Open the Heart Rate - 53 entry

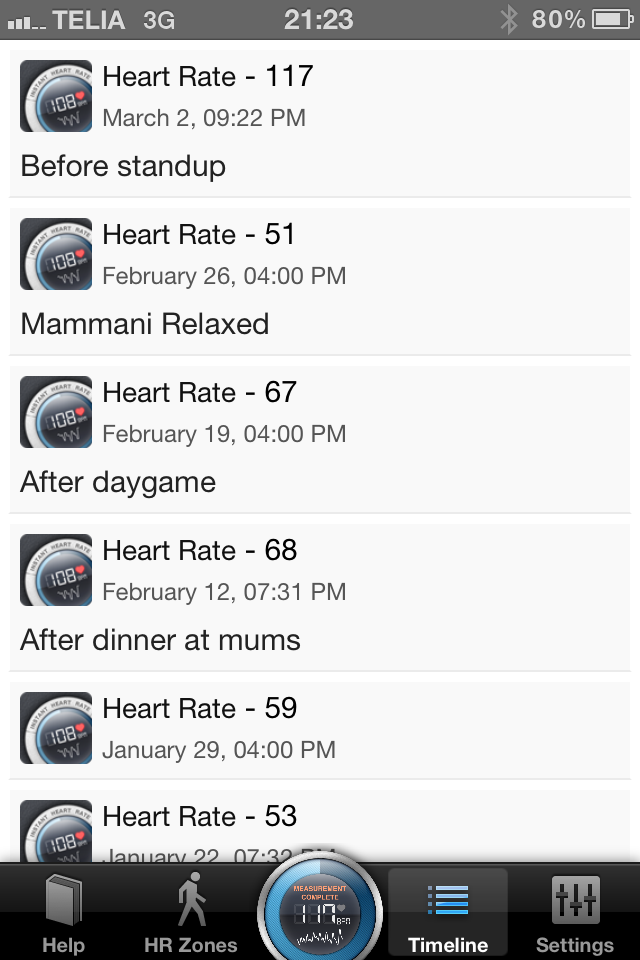tap(320, 827)
